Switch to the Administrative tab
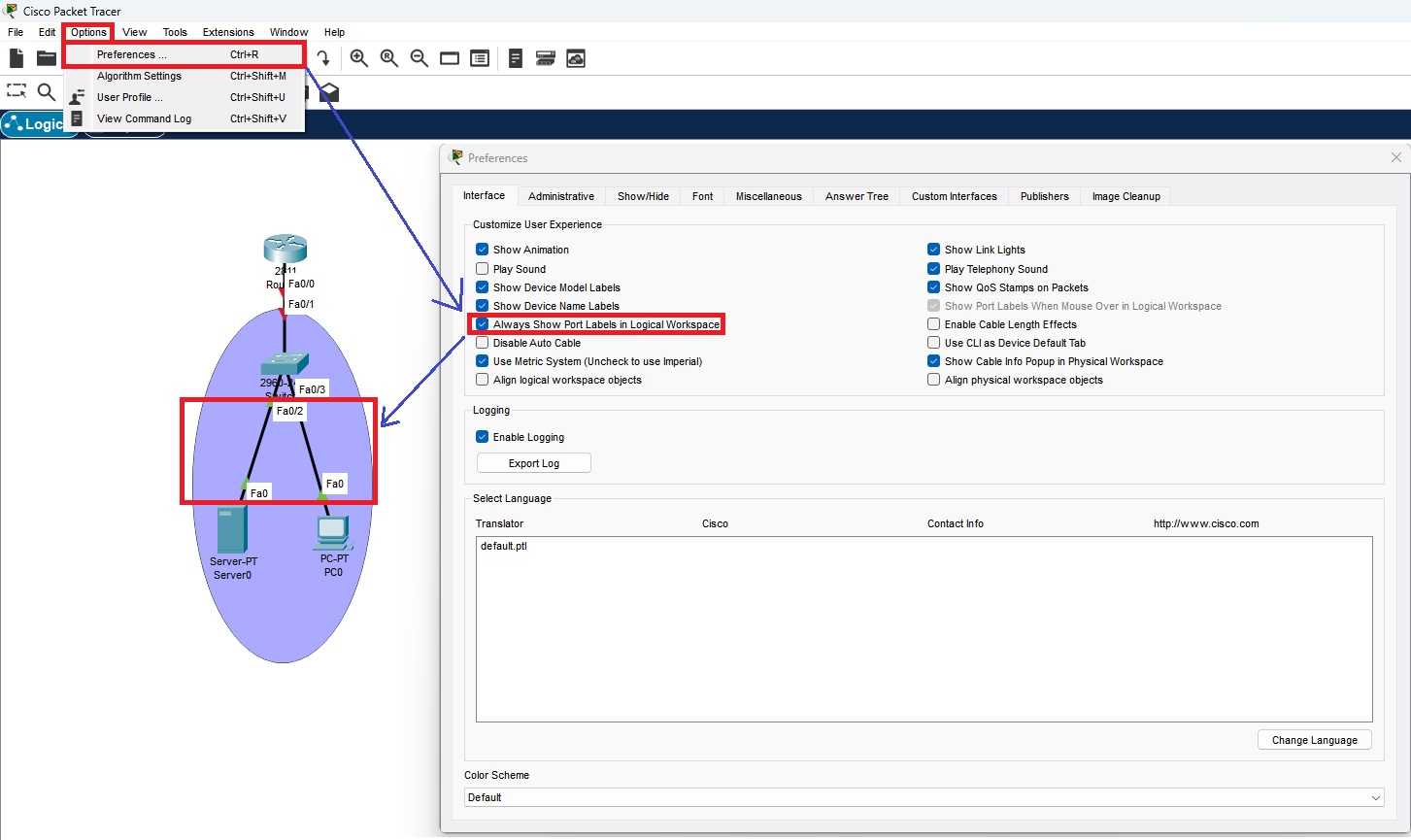 pos(561,196)
